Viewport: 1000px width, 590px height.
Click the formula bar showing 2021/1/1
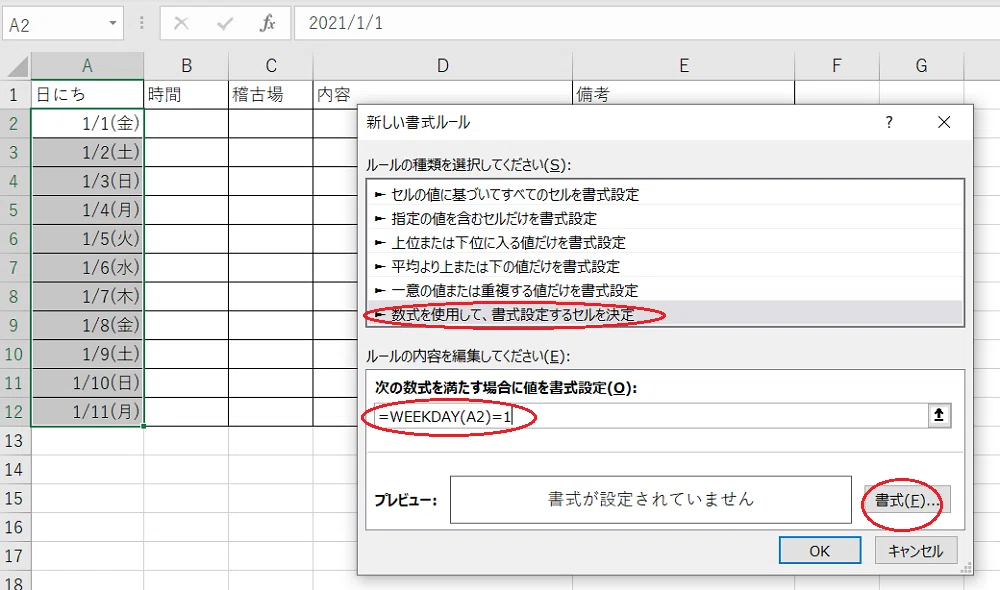647,24
